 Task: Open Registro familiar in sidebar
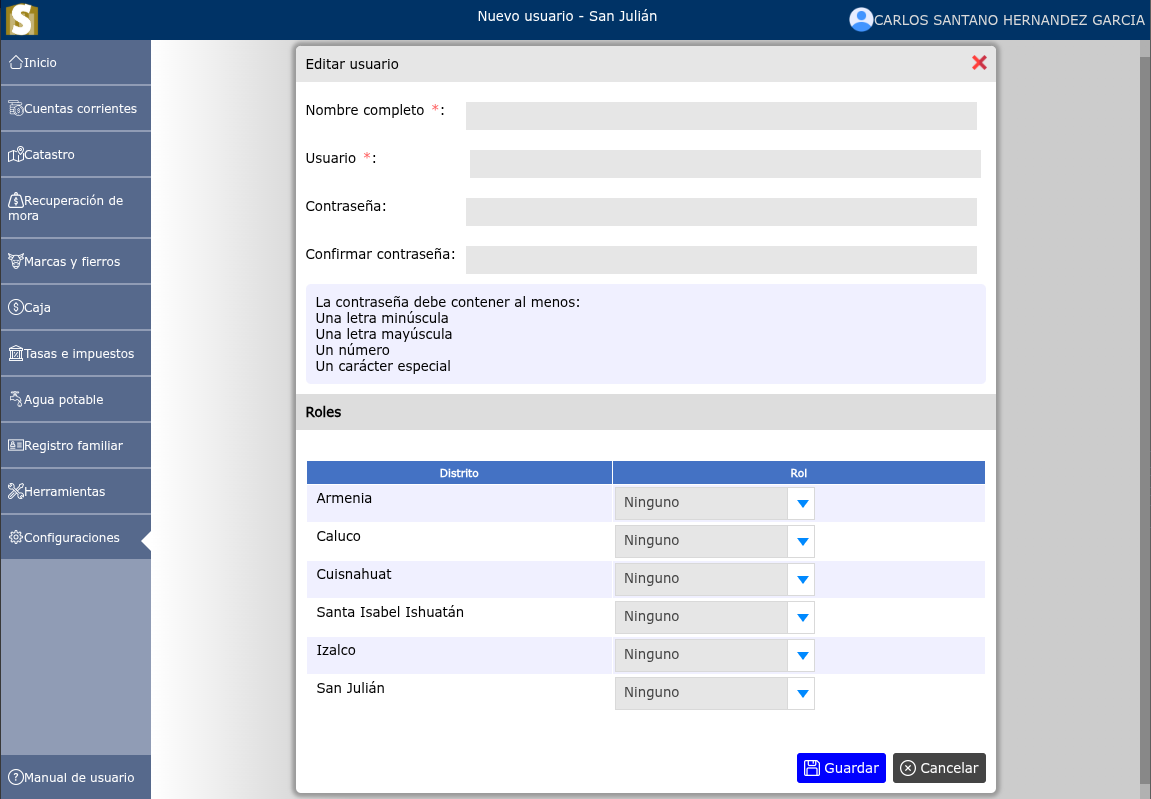pyautogui.click(x=73, y=446)
